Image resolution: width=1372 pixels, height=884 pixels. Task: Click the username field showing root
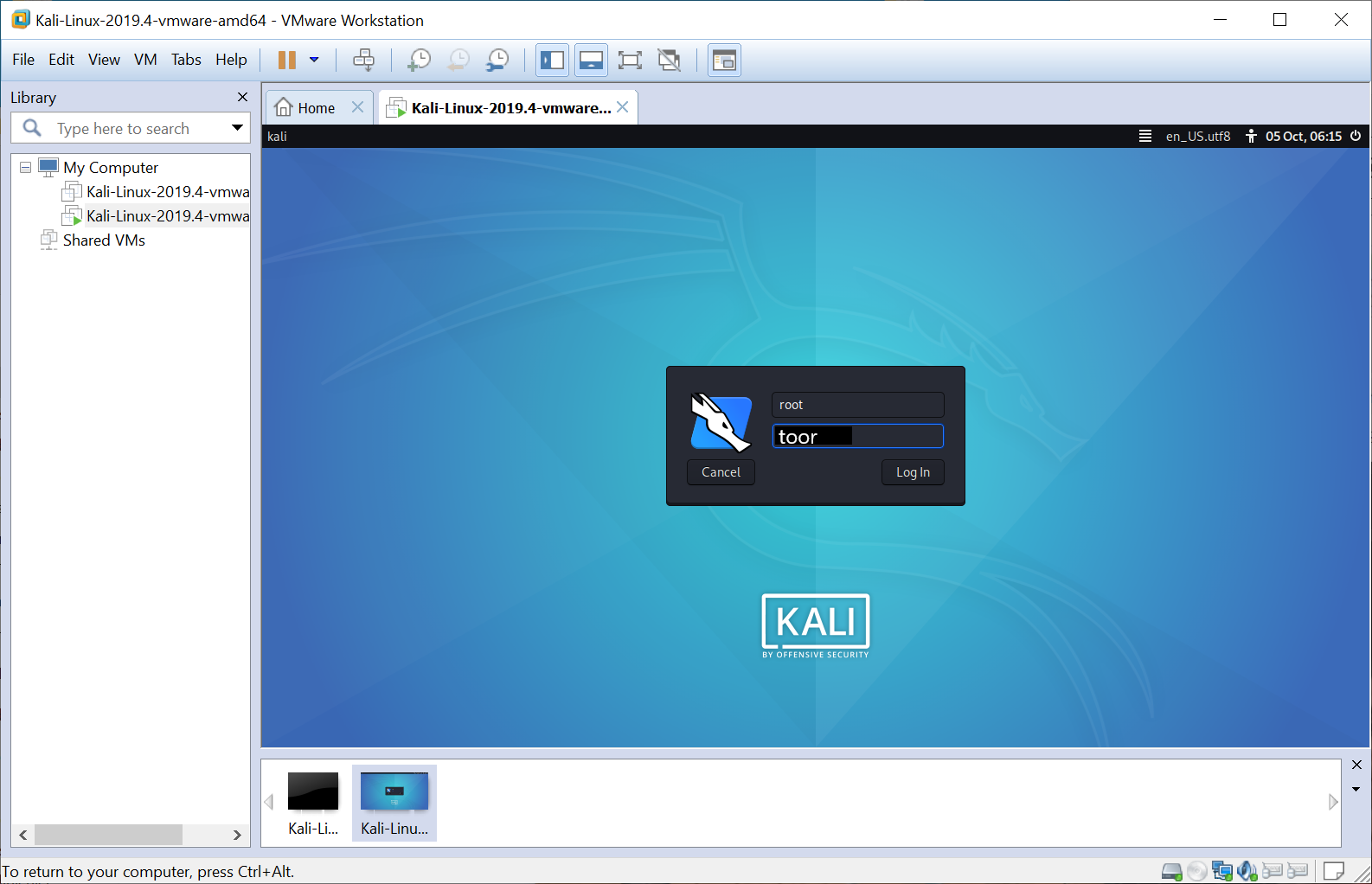tap(857, 405)
